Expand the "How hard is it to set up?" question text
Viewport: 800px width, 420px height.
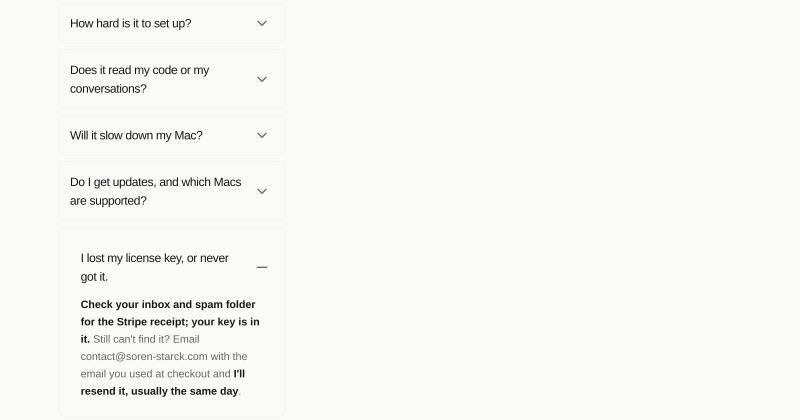131,23
